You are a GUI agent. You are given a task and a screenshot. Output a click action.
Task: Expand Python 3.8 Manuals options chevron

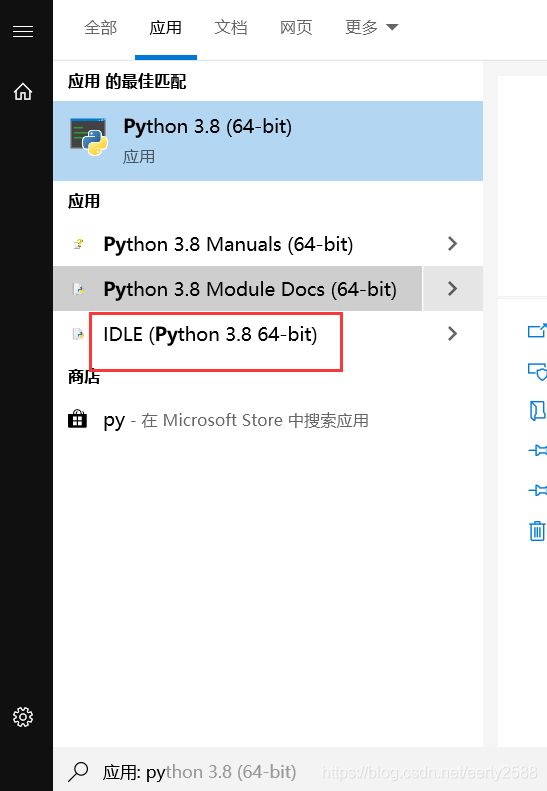[452, 244]
